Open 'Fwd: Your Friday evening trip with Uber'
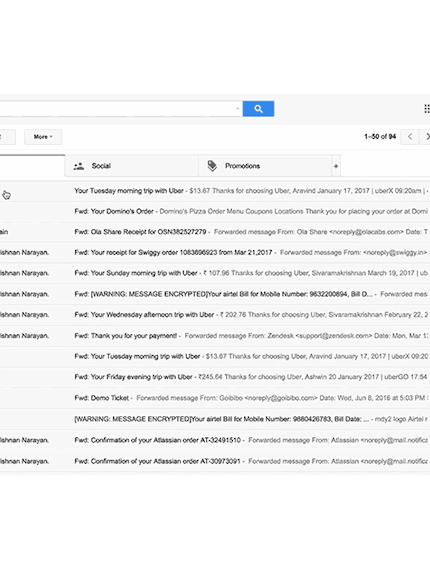430x570 pixels. tap(215, 377)
